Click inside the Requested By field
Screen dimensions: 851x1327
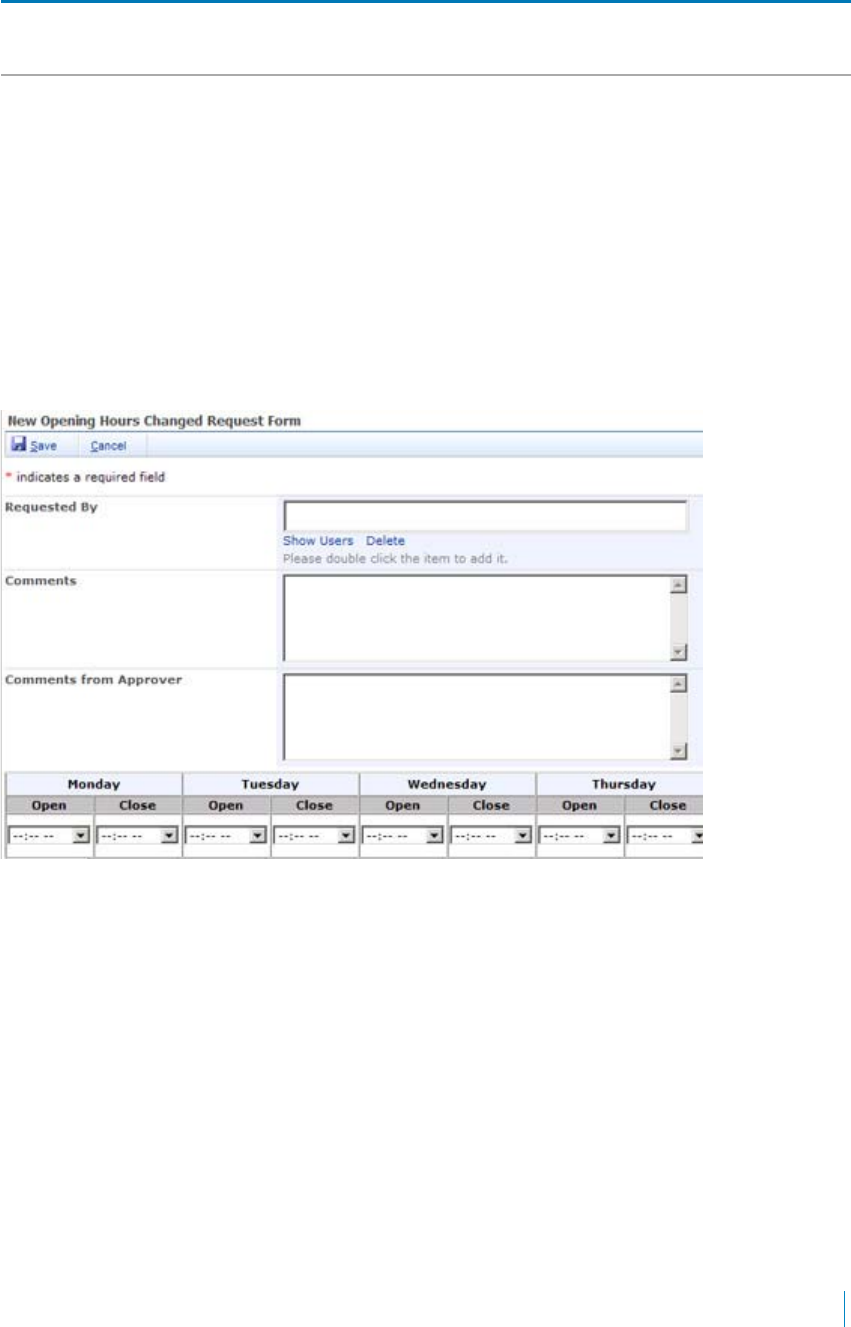tap(486, 516)
